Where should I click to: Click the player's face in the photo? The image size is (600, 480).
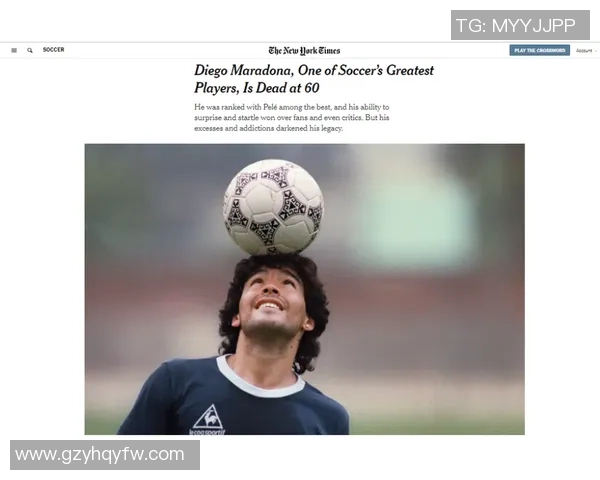pos(270,302)
